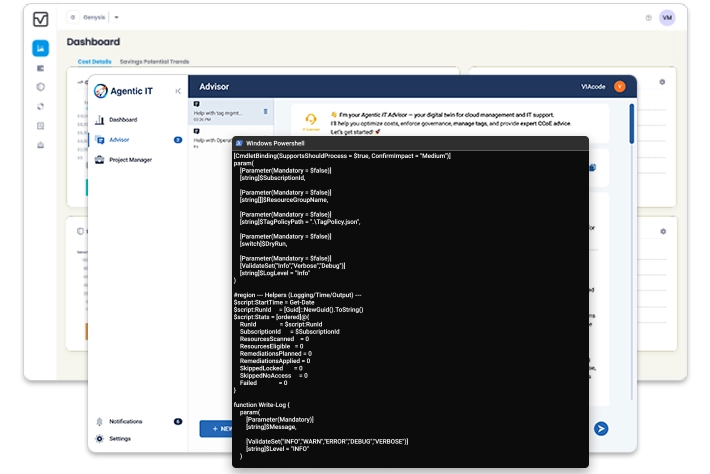Click the Advisor chat vertical scrollbar
Viewport: 710px width, 474px height.
[631, 125]
